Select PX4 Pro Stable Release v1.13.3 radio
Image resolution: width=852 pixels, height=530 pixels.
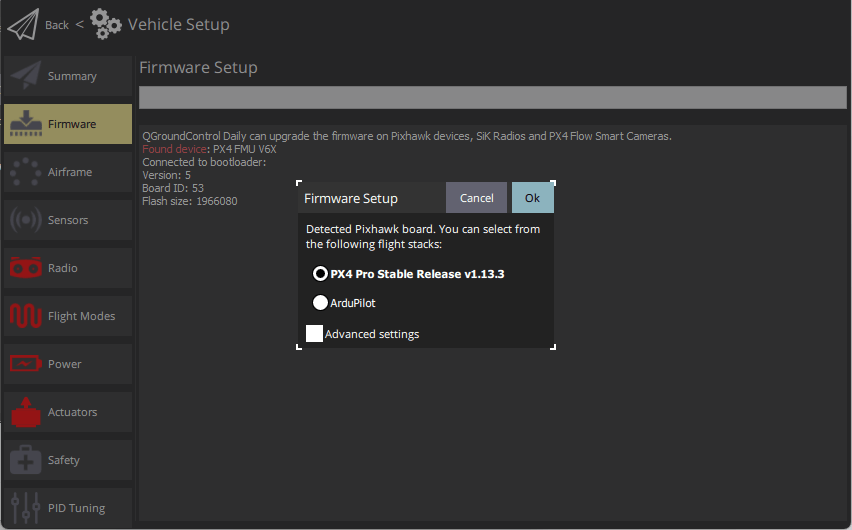(x=321, y=273)
